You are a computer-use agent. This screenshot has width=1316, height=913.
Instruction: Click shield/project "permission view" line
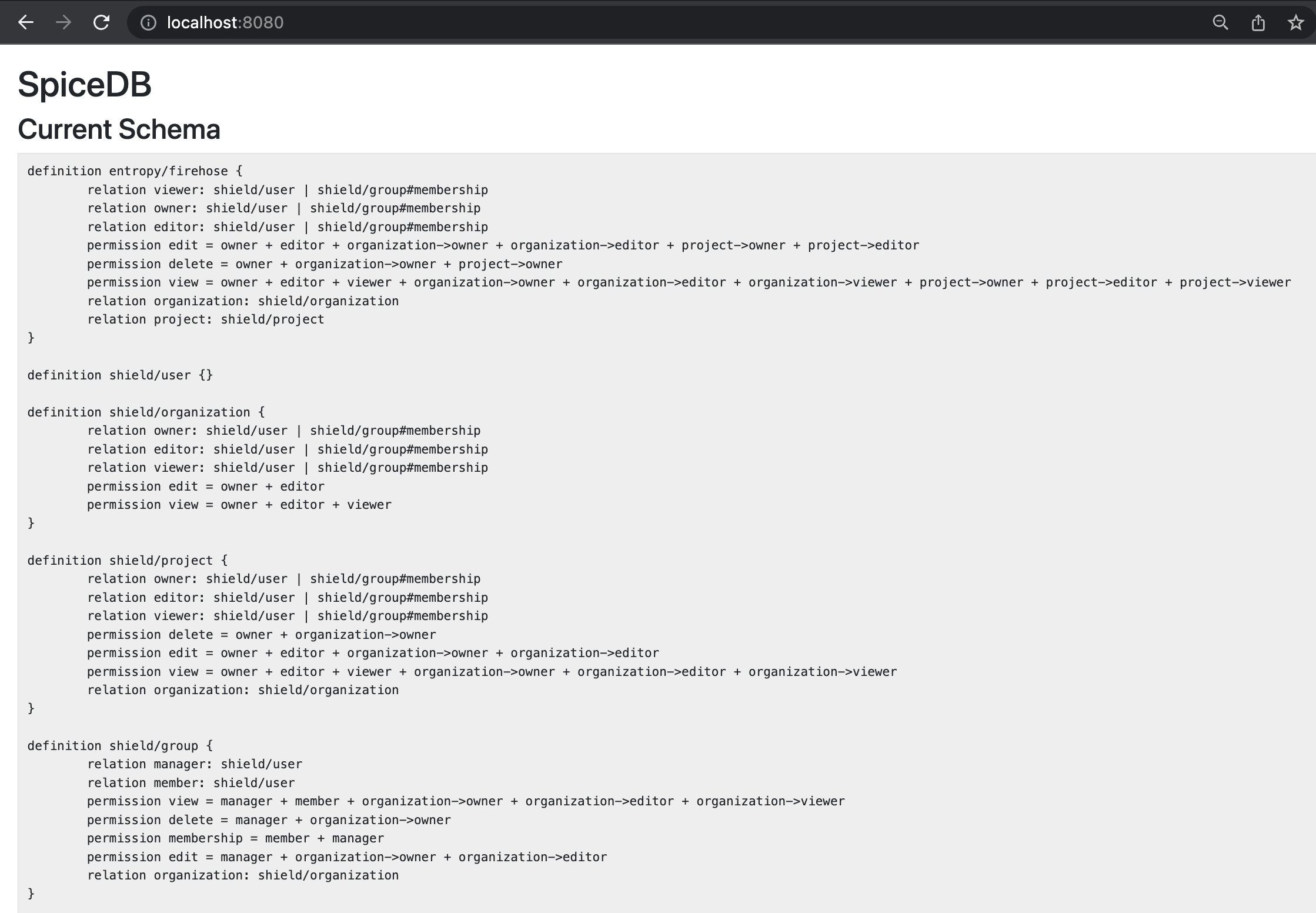pos(492,672)
